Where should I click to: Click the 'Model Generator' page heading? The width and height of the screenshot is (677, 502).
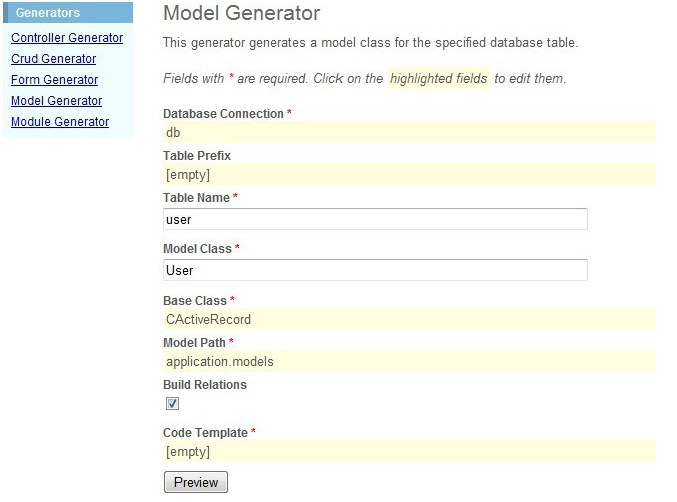241,14
